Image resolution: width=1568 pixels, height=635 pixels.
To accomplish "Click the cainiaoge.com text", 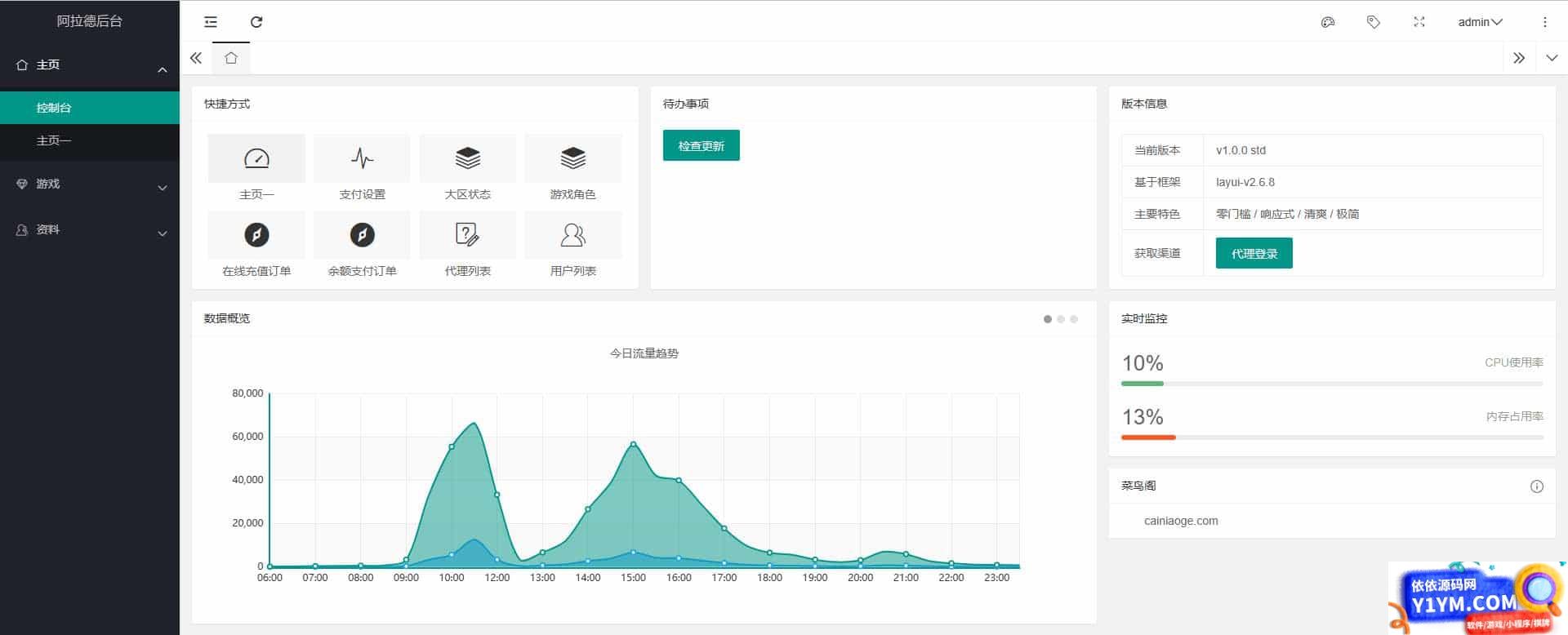I will 1181,521.
